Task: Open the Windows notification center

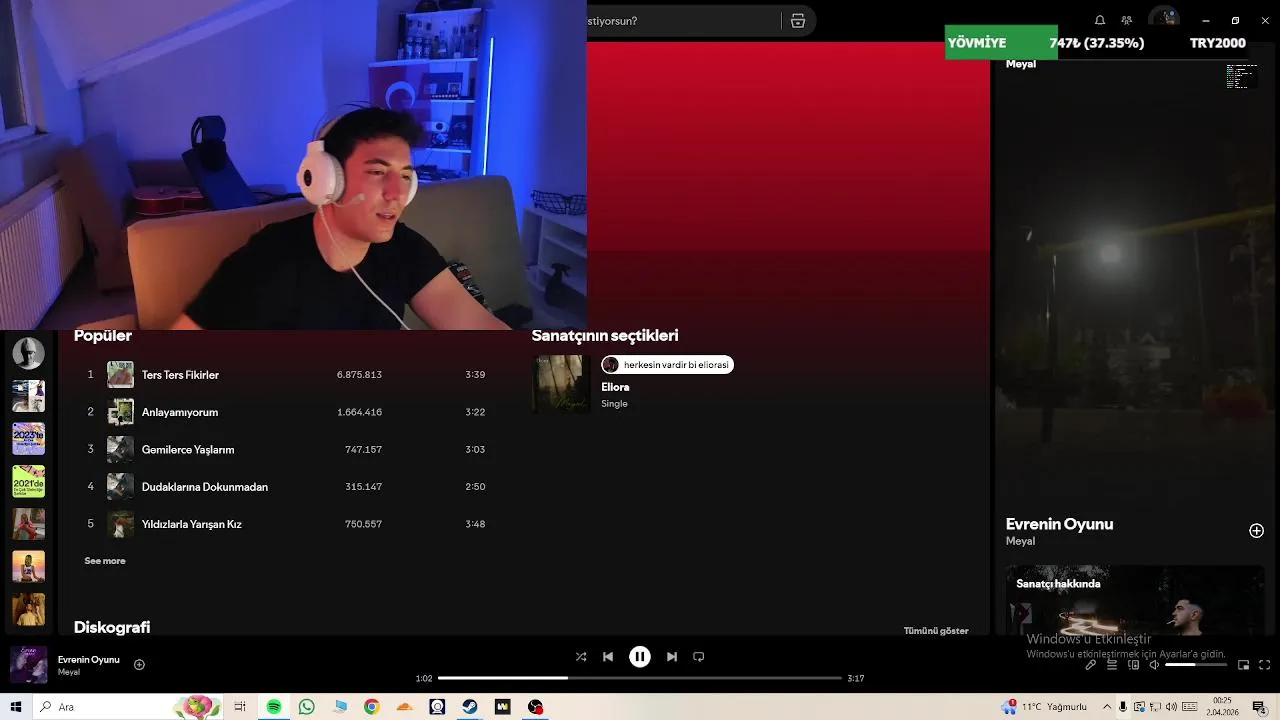Action: click(x=1260, y=707)
